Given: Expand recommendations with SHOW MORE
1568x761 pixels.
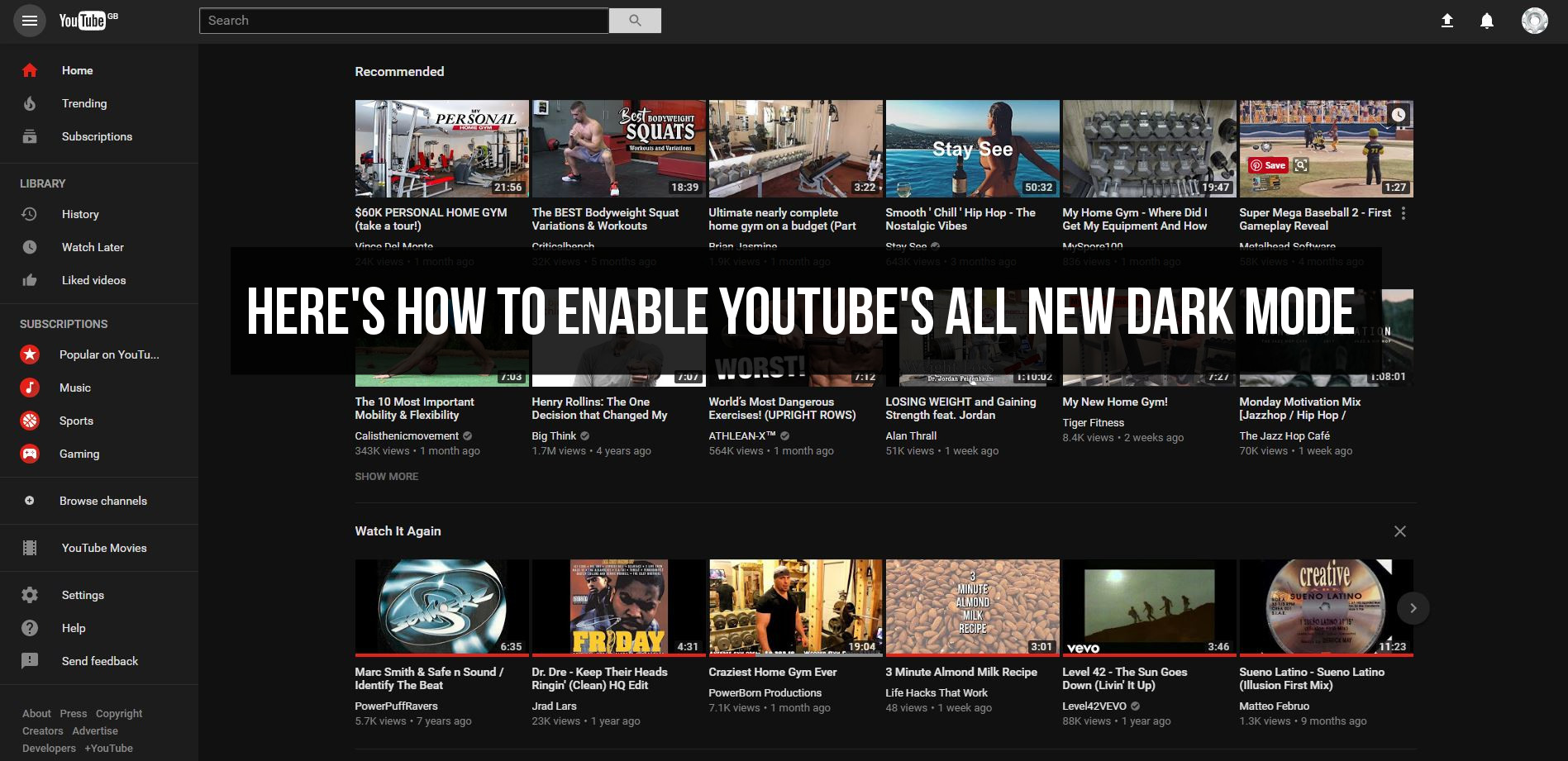Looking at the screenshot, I should (387, 477).
